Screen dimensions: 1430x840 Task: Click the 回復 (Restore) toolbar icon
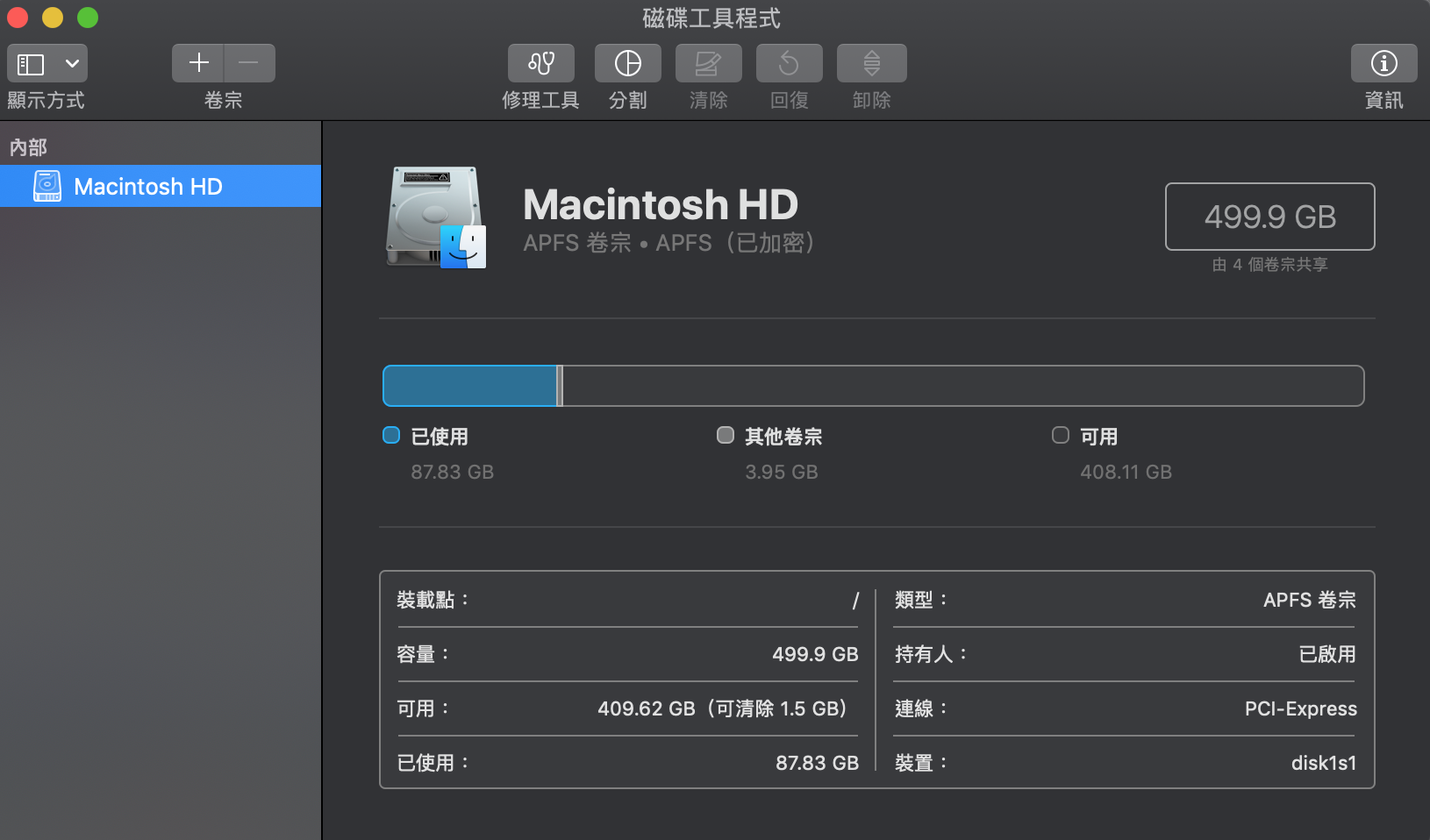click(789, 63)
